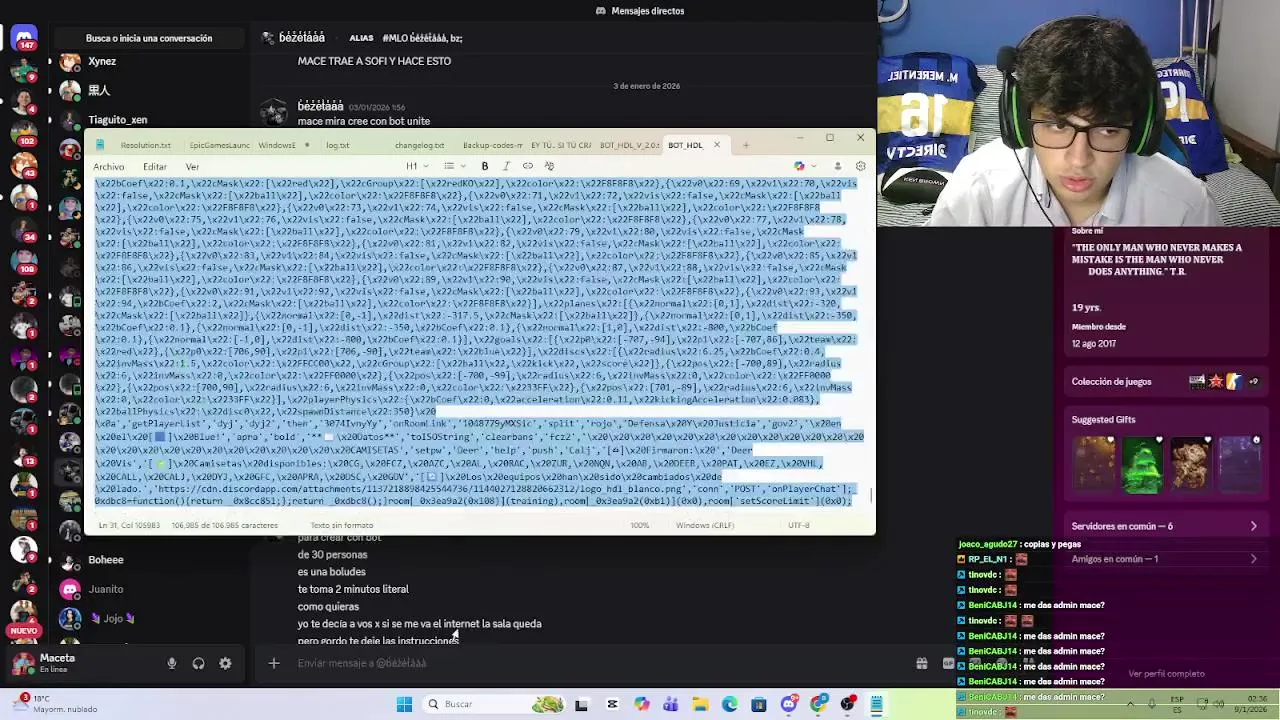This screenshot has width=1280, height=720.
Task: Click the NUEVO badge in server list
Action: click(x=24, y=631)
